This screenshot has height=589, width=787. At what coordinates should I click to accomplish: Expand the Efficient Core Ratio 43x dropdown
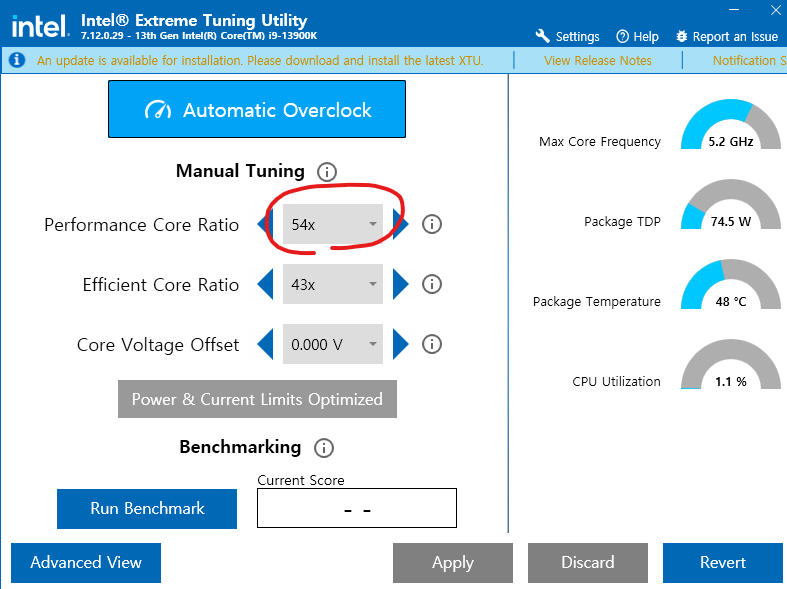pos(332,285)
